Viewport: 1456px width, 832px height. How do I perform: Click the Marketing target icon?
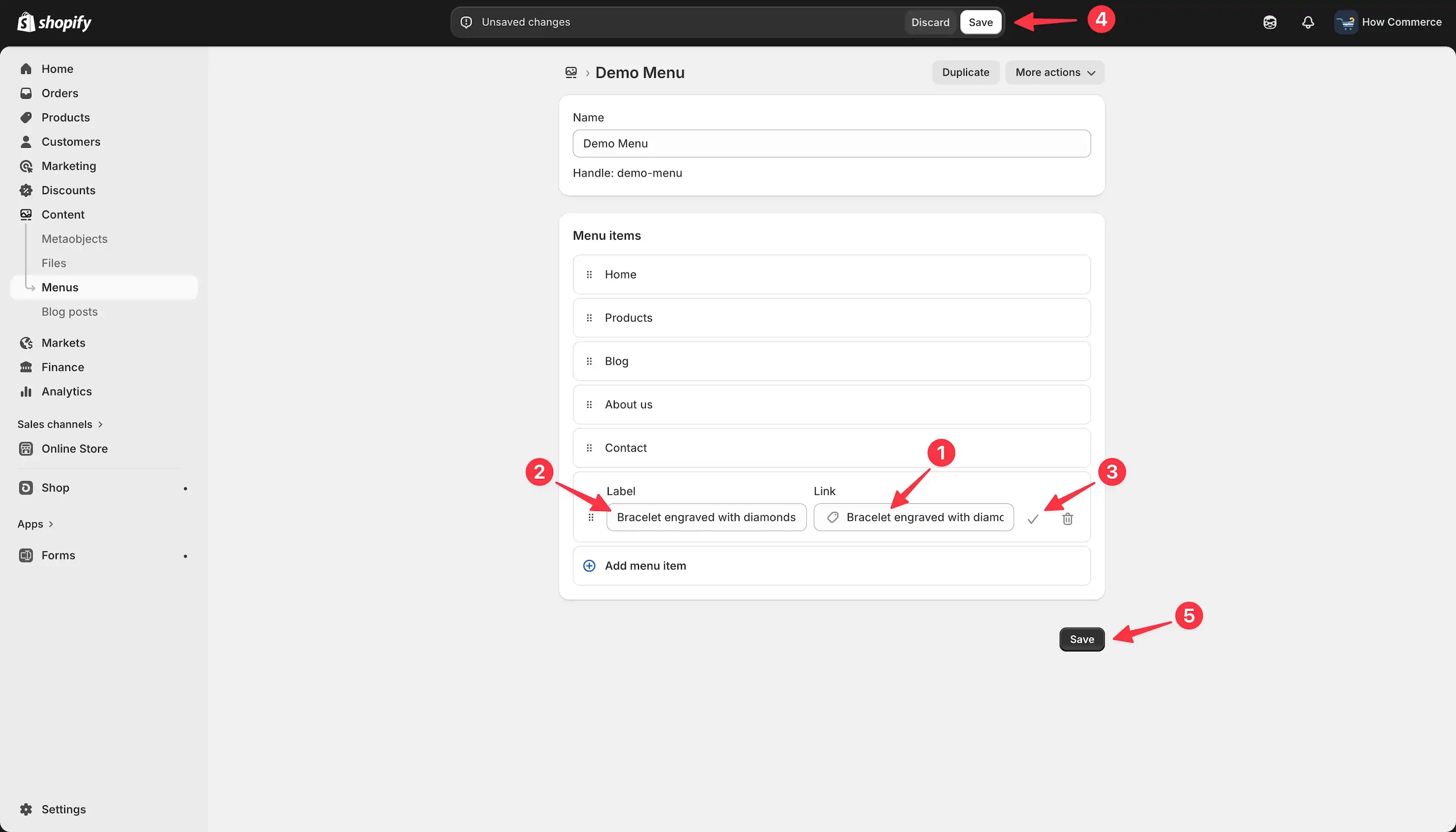pyautogui.click(x=26, y=166)
